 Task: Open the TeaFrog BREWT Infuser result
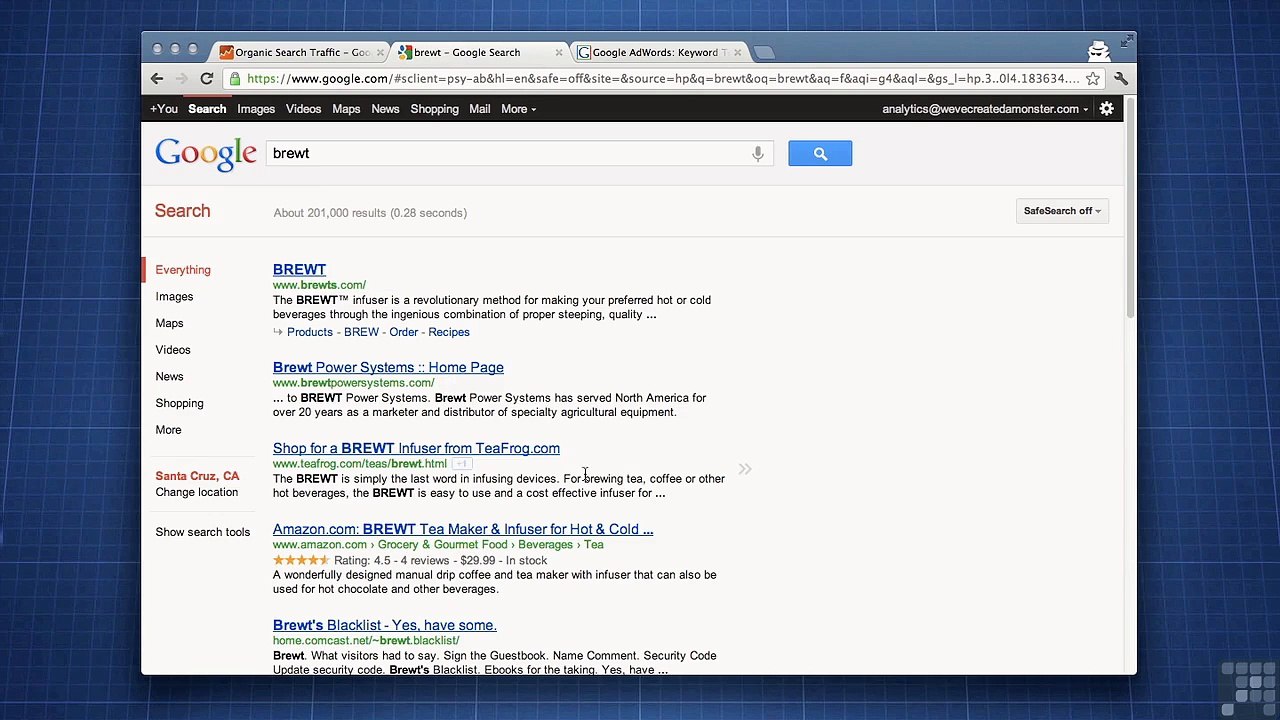click(416, 448)
